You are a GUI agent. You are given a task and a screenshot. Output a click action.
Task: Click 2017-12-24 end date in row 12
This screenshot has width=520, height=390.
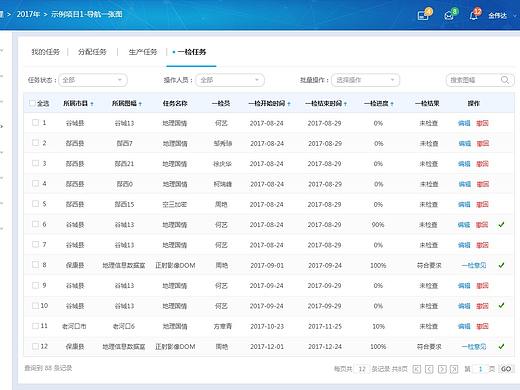[325, 347]
